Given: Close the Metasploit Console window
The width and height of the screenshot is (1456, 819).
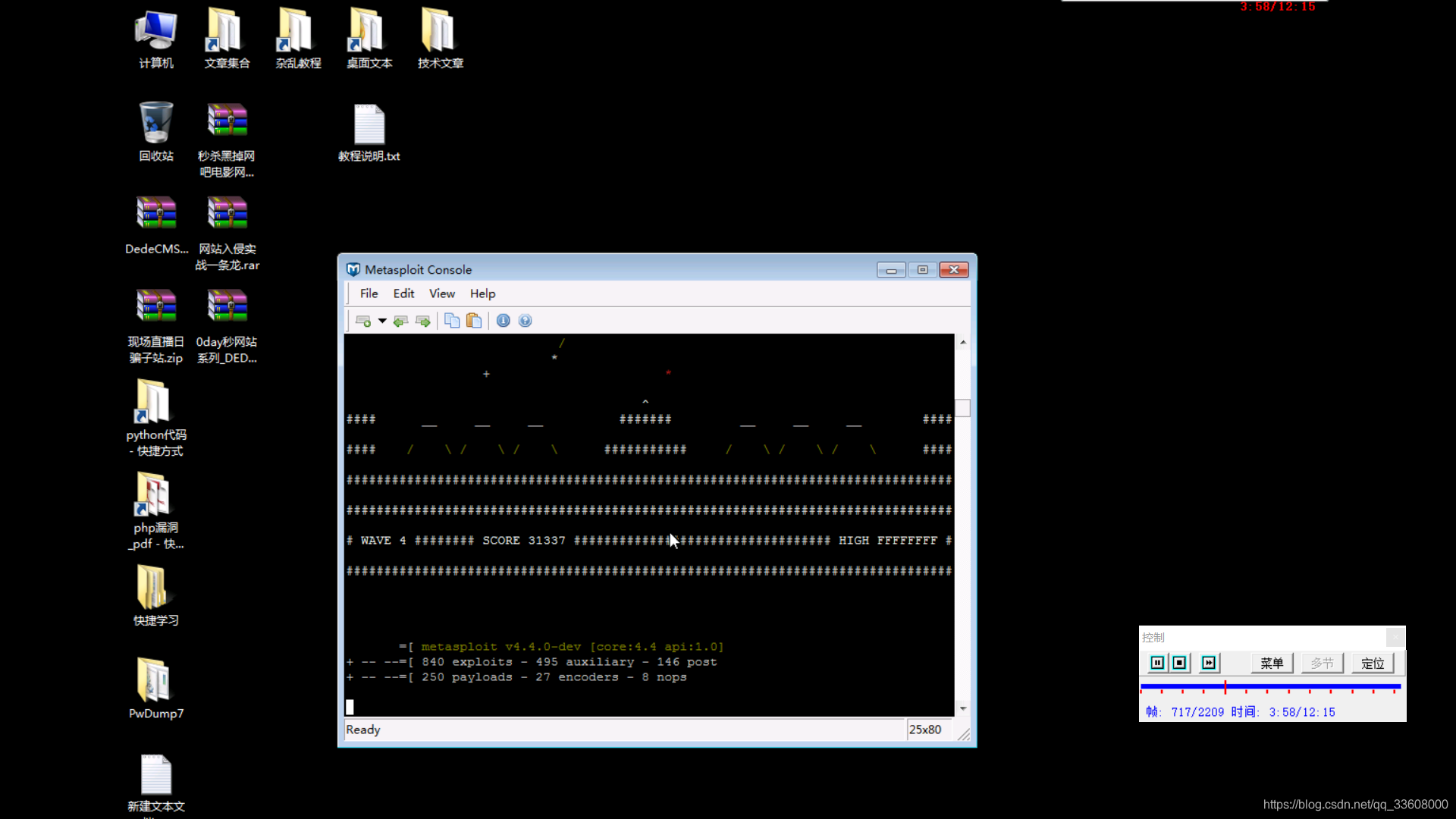Looking at the screenshot, I should (954, 270).
